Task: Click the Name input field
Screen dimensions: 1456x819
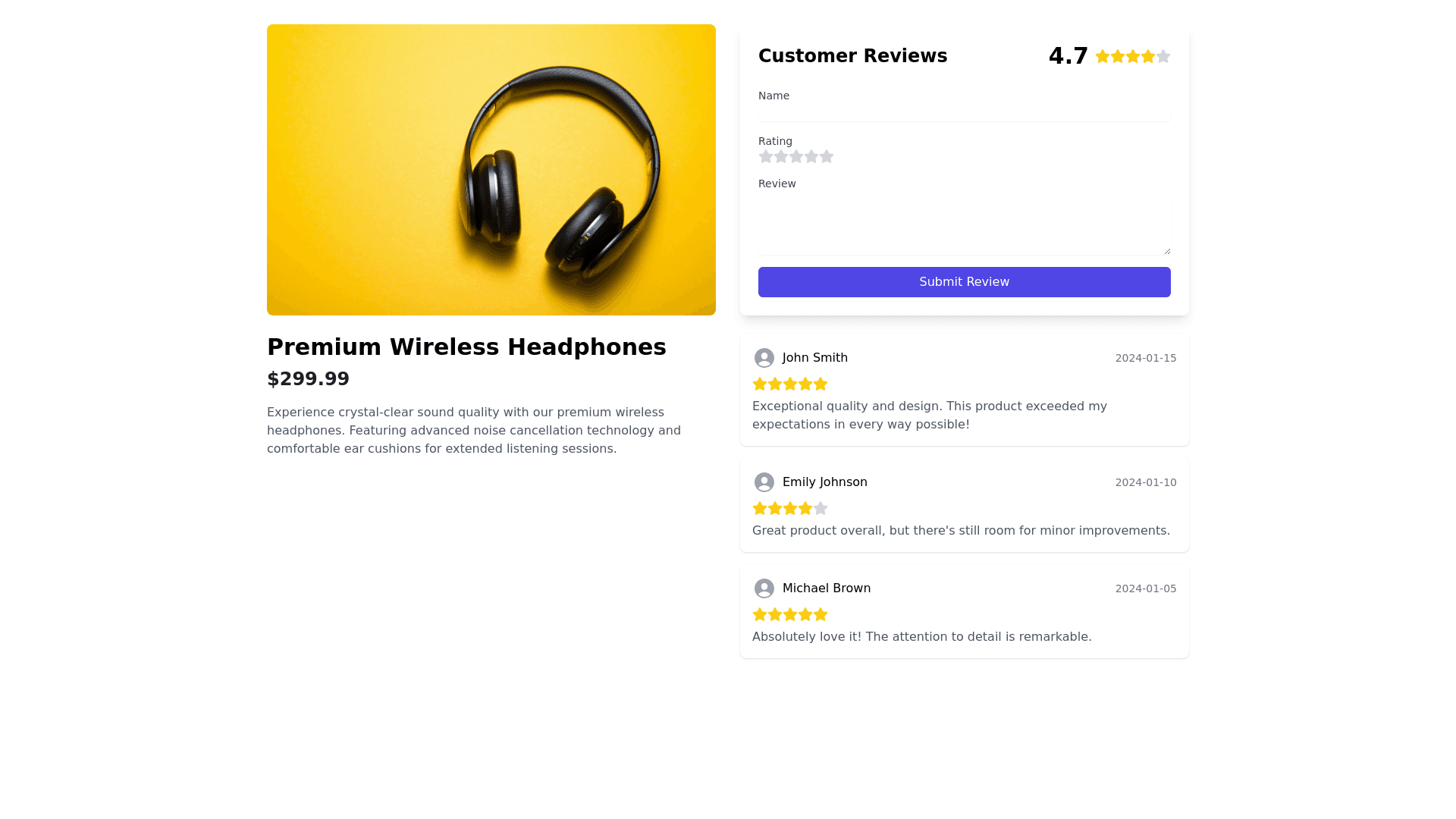Action: tap(964, 112)
